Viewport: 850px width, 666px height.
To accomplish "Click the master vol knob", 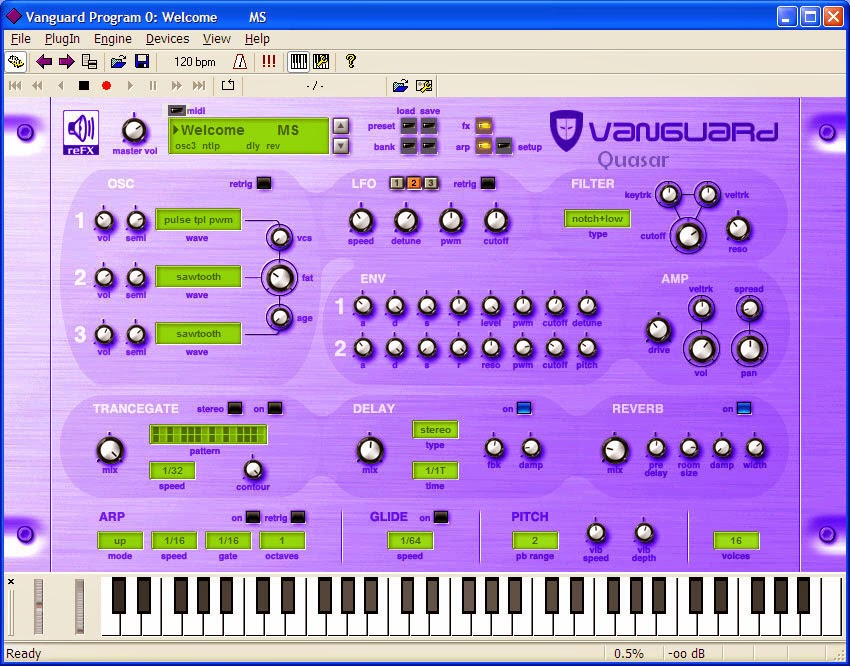I will click(x=134, y=130).
